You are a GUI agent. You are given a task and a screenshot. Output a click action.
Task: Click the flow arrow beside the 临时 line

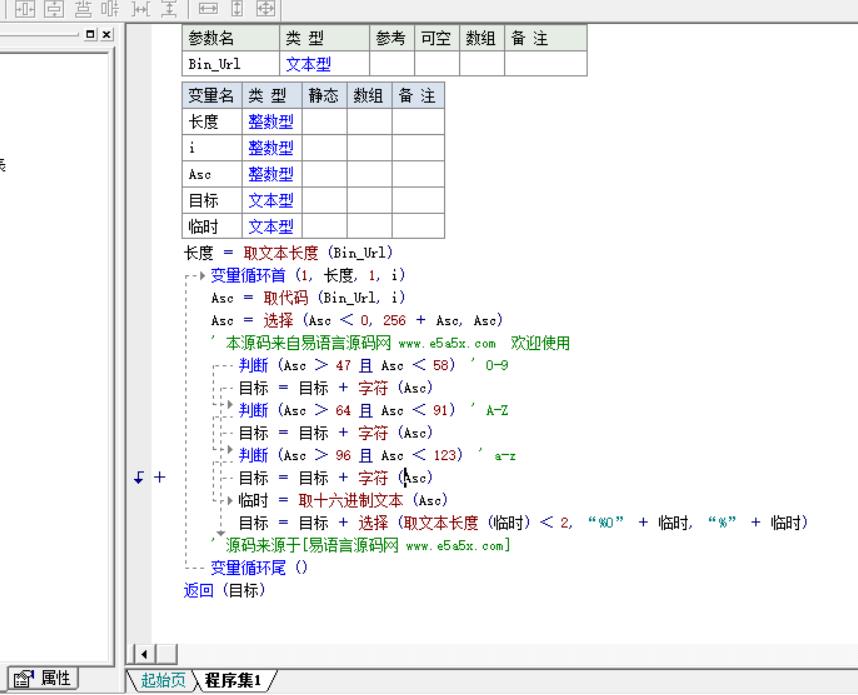(x=230, y=500)
